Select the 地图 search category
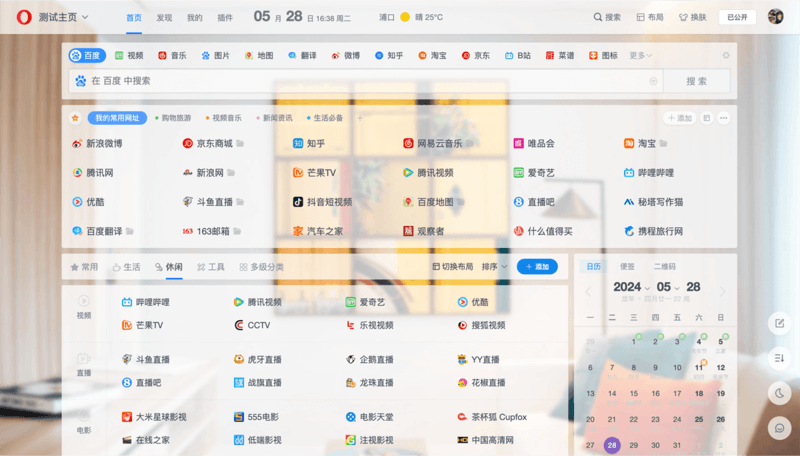 [259, 56]
